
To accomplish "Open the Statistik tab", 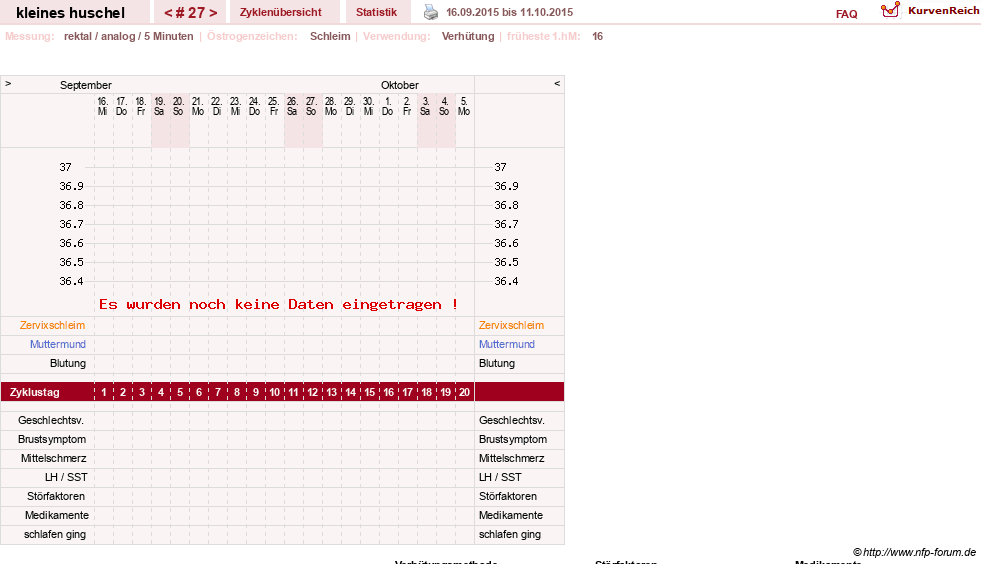I will coord(376,12).
